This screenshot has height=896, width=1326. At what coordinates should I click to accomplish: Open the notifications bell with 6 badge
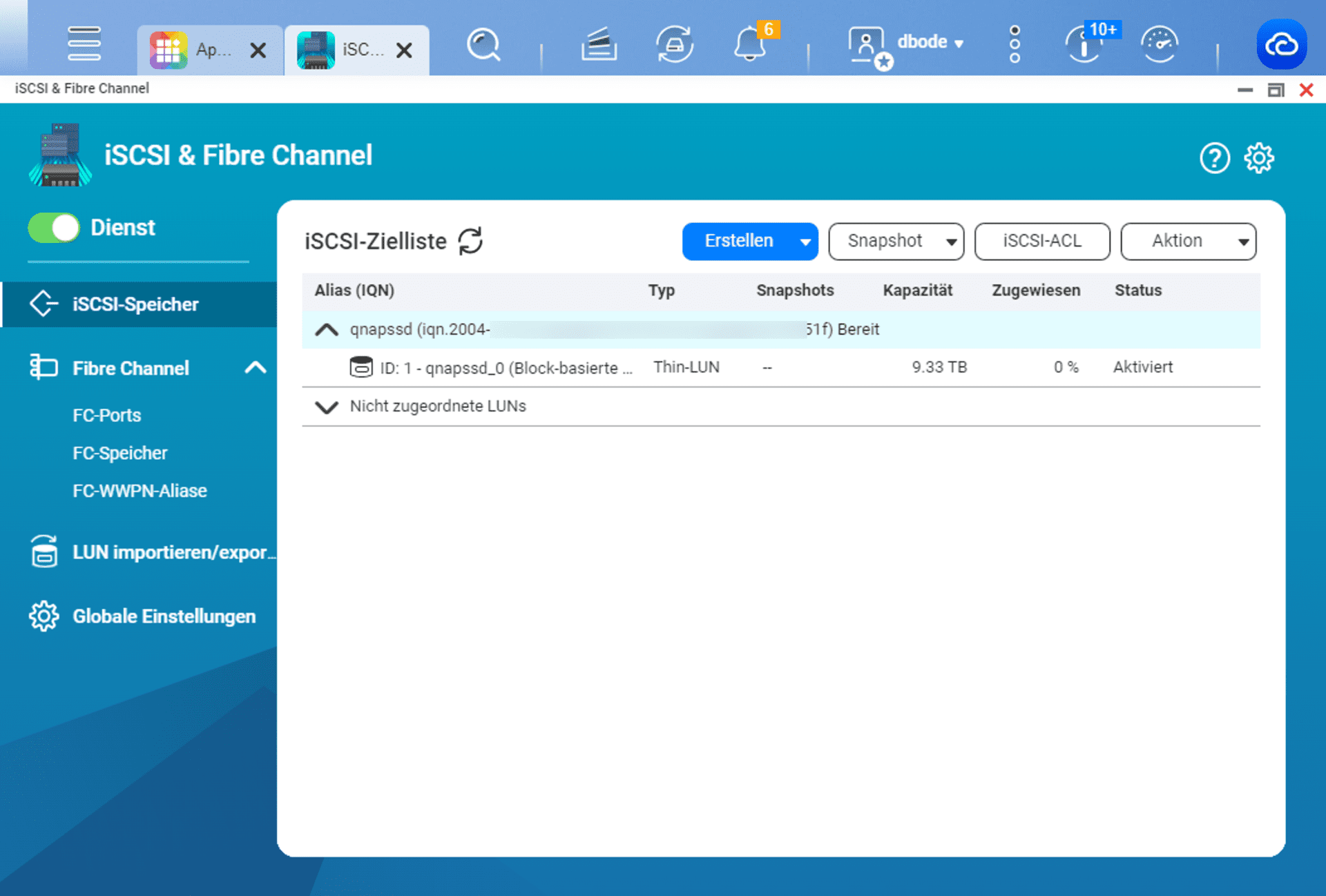tap(751, 45)
